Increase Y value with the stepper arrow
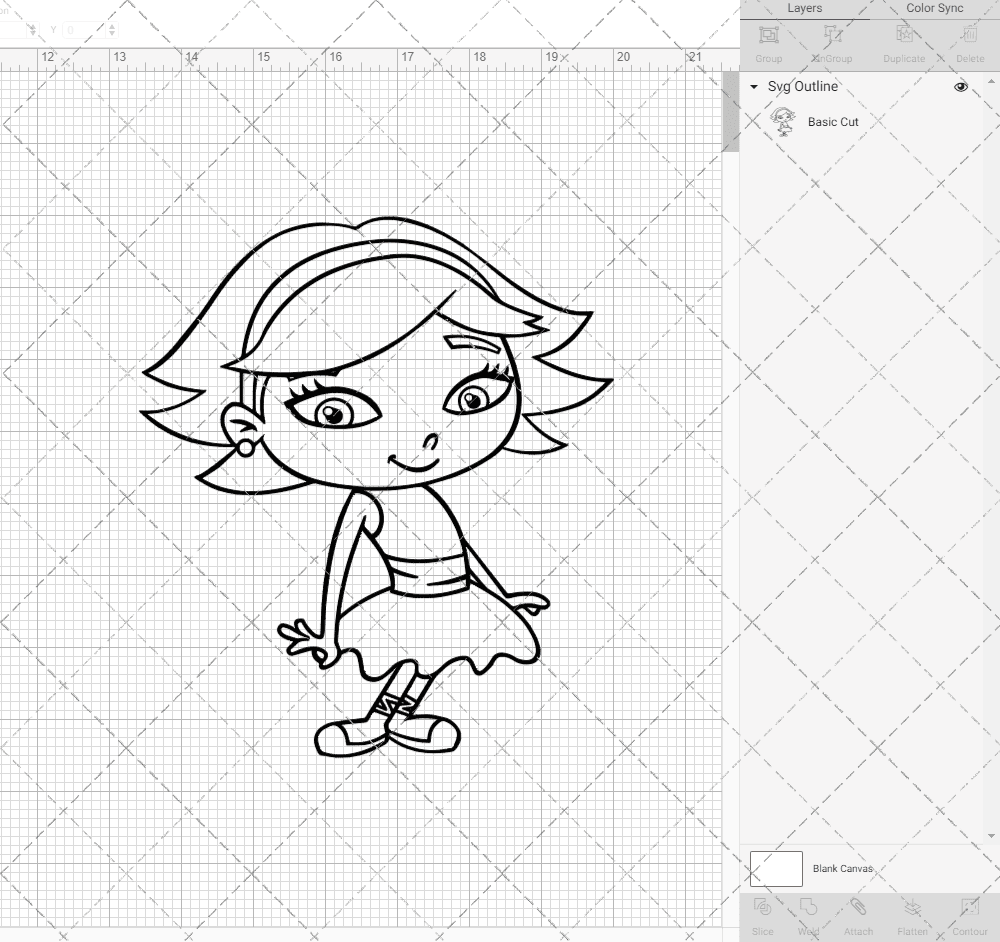Viewport: 1000px width, 942px height. click(x=111, y=25)
